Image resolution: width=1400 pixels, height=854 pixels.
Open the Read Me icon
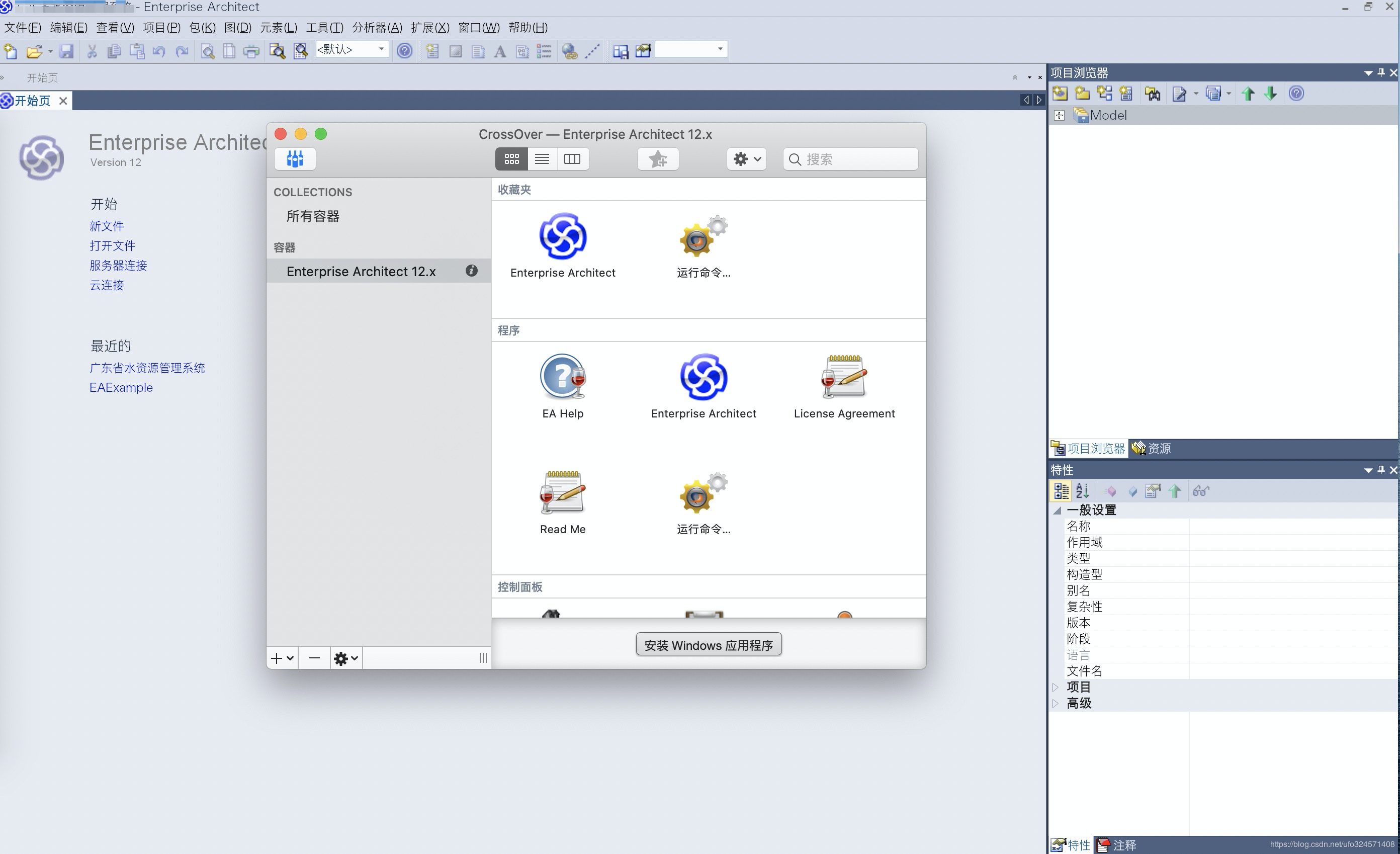563,502
